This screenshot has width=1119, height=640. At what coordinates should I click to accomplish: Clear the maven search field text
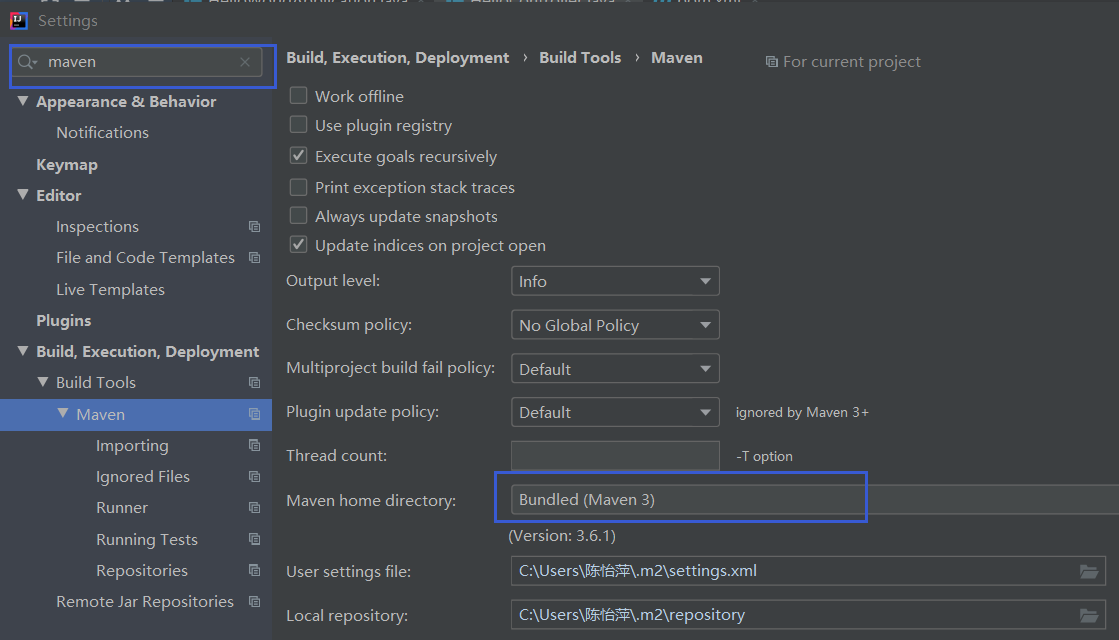coord(245,62)
